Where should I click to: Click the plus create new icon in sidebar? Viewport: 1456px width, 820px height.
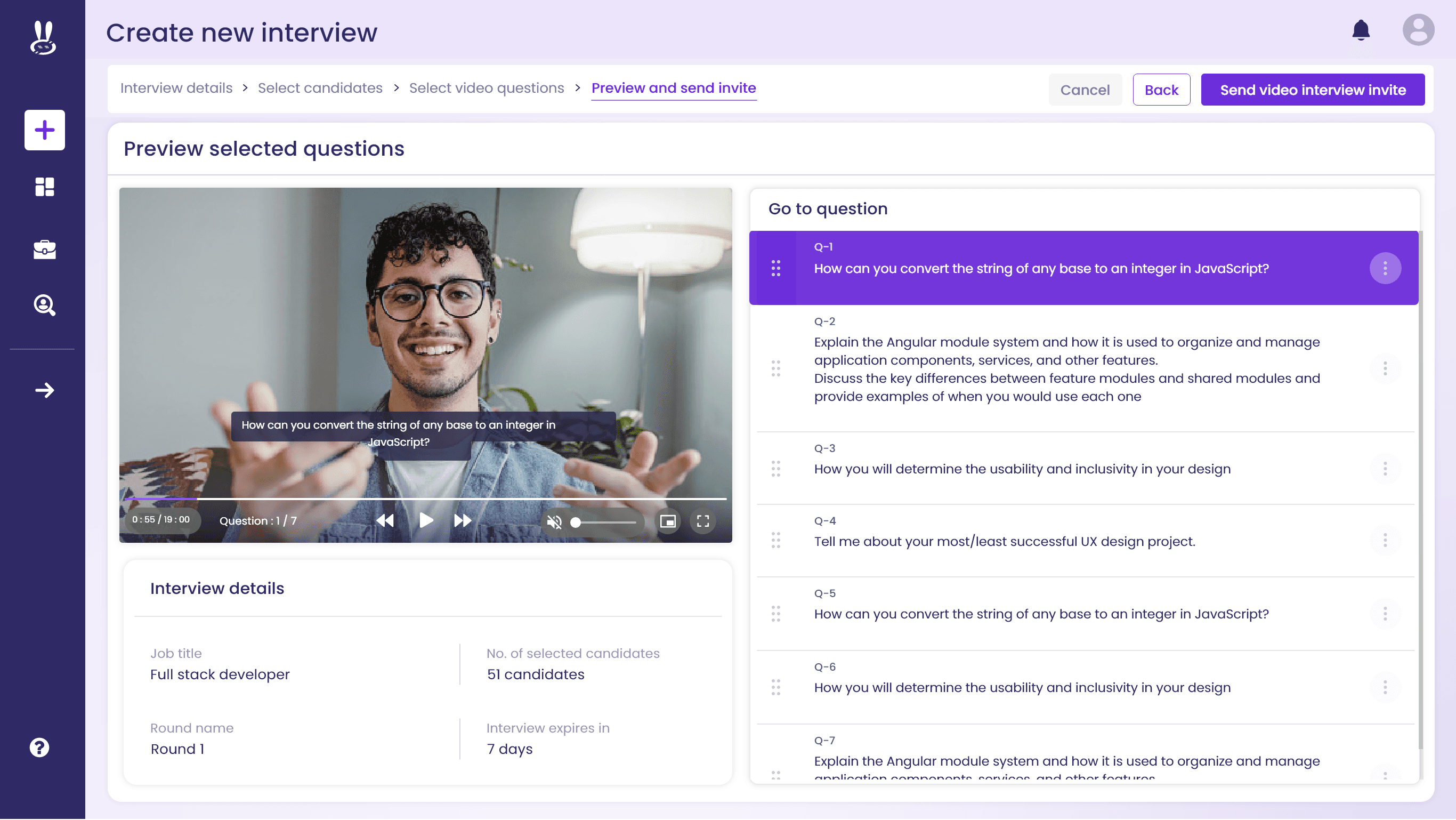click(x=45, y=130)
